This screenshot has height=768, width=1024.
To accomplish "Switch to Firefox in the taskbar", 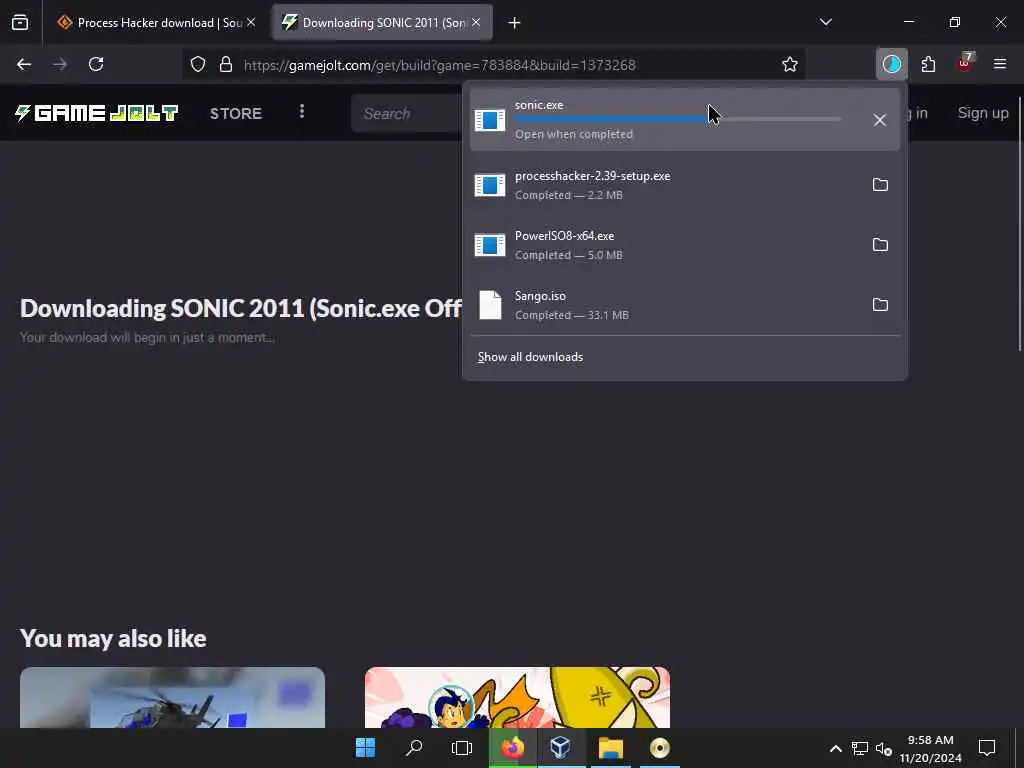I will (x=513, y=747).
